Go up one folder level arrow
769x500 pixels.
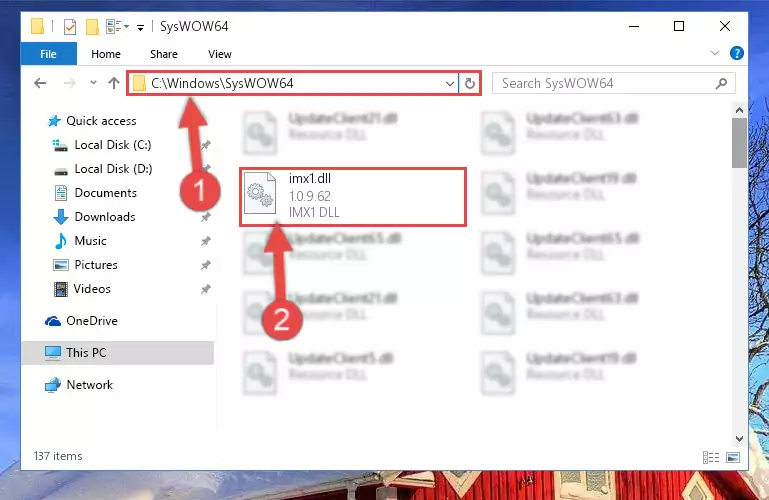(x=114, y=83)
